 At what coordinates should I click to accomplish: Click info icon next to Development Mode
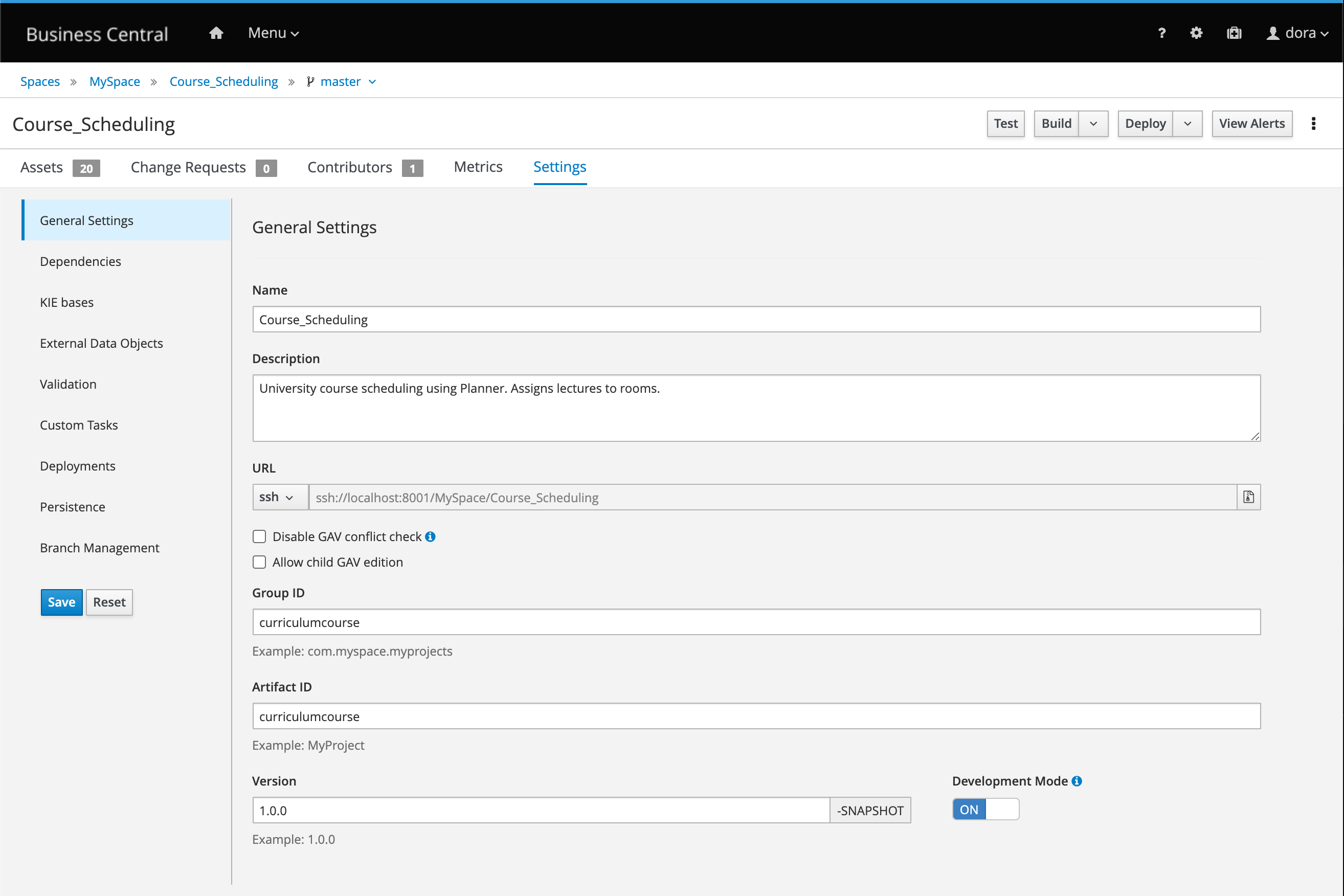click(x=1077, y=781)
